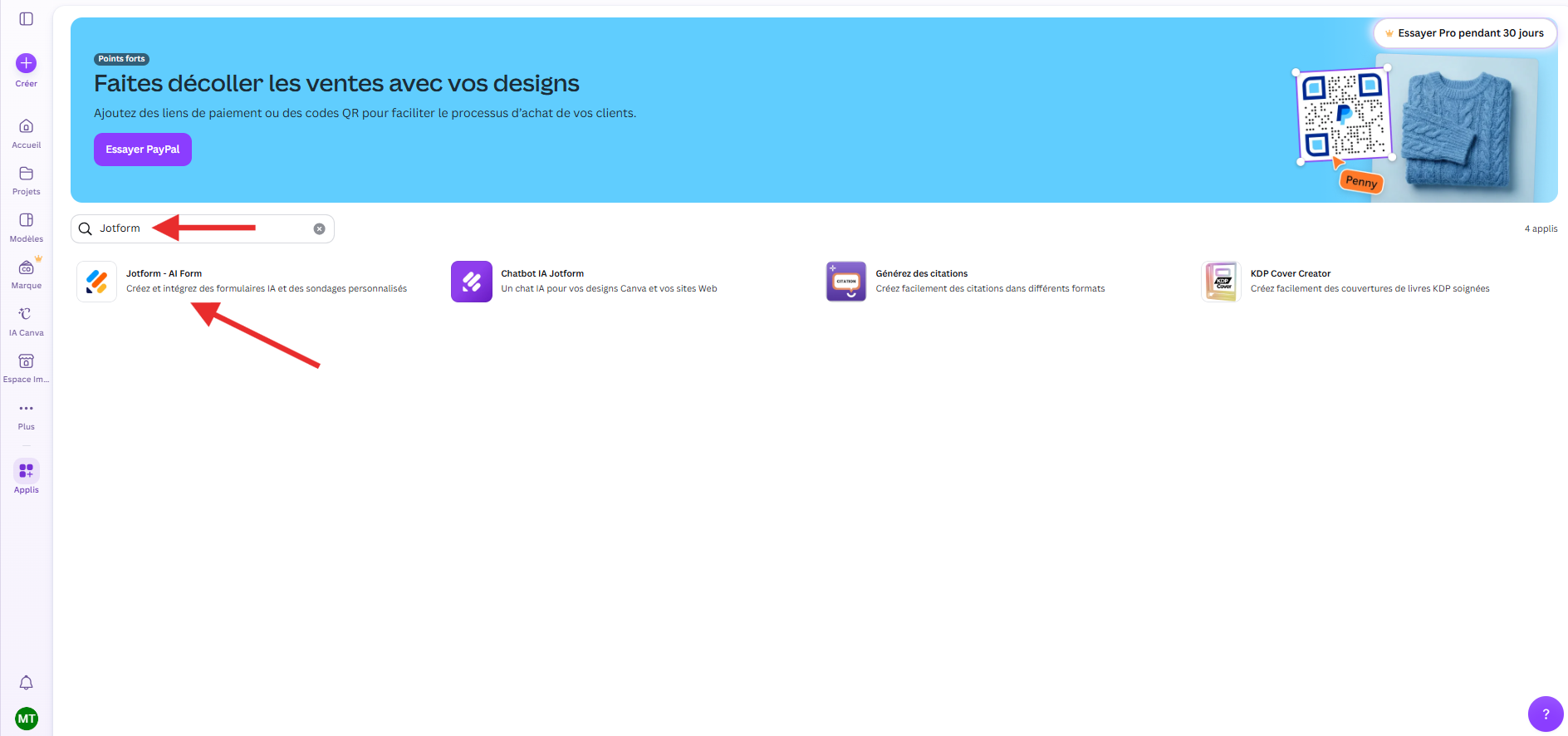The height and width of the screenshot is (736, 1568).
Task: Clear the Jotform search text
Action: point(319,228)
